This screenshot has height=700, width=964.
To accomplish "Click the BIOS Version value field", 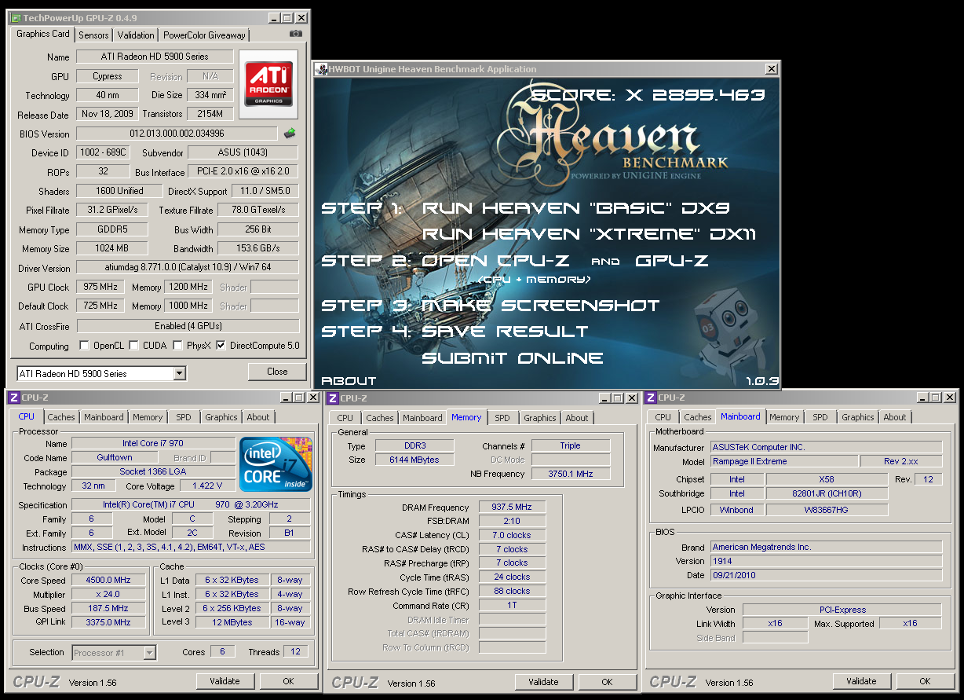I will pos(176,133).
